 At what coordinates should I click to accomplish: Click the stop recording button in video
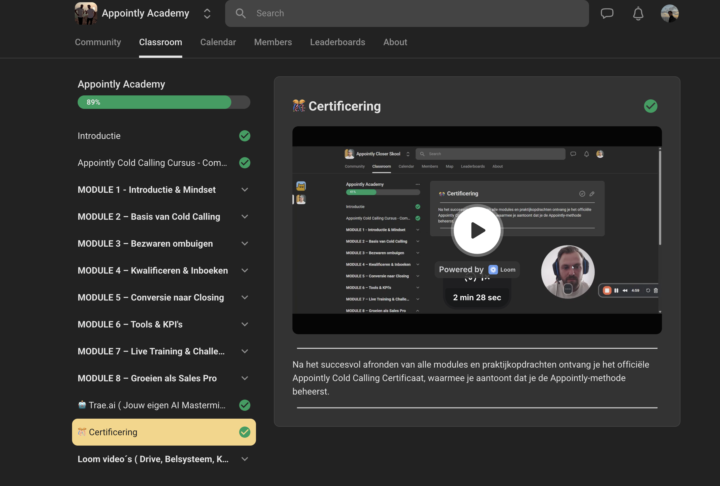click(x=607, y=290)
